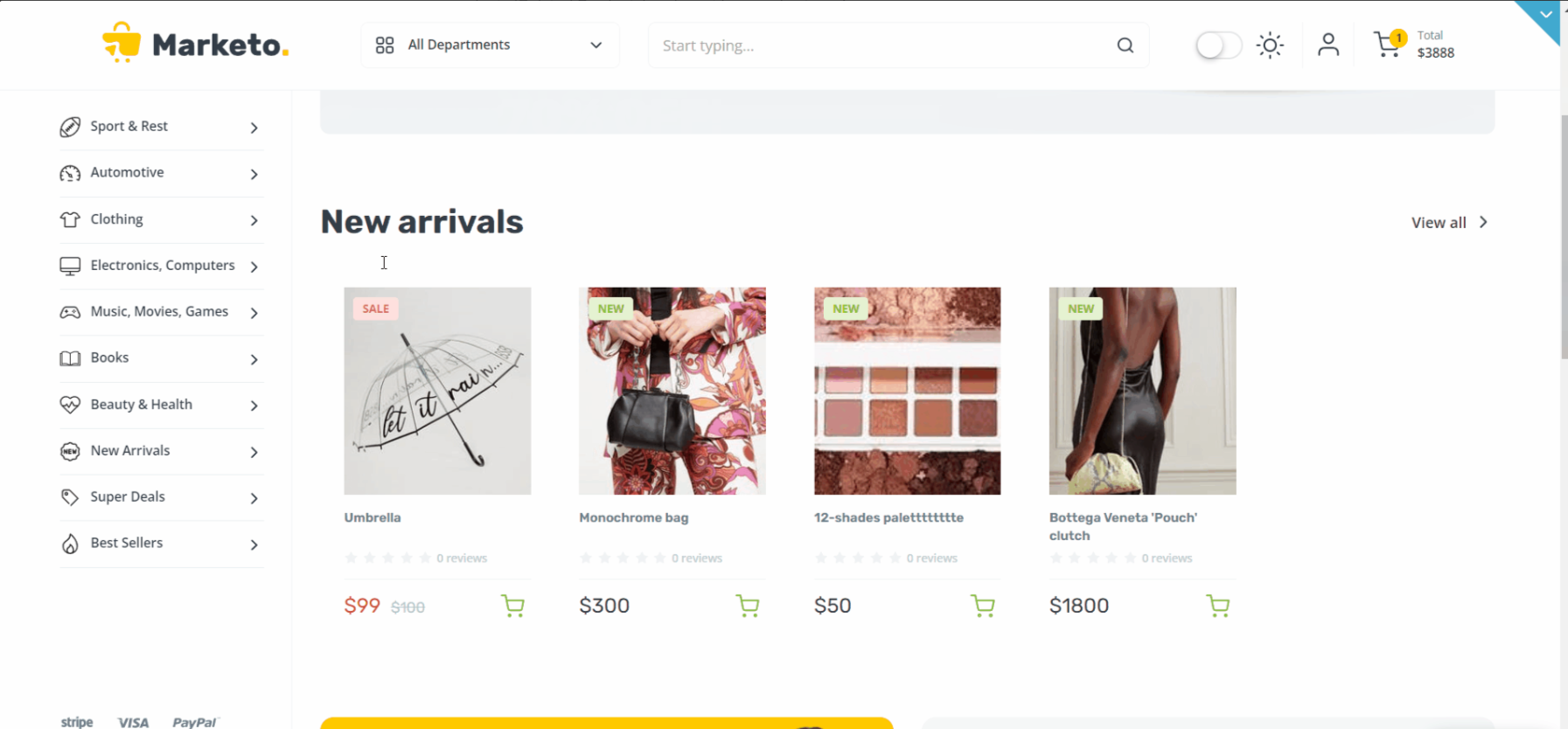Open the All Departments dropdown
The image size is (1568, 729).
pos(490,45)
